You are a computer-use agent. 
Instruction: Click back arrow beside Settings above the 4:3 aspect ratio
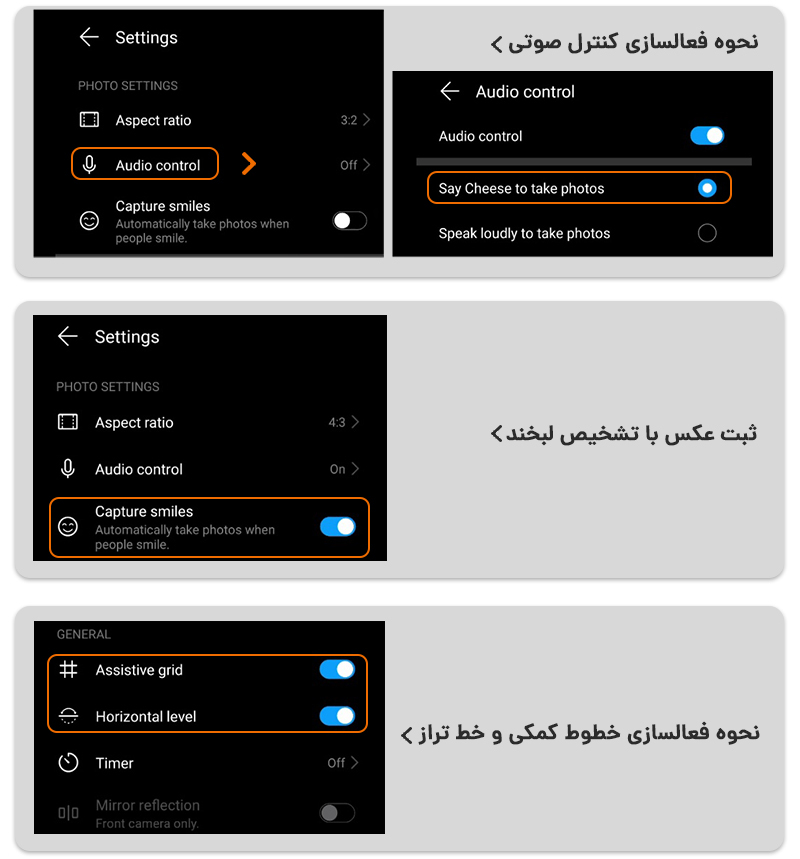[68, 336]
